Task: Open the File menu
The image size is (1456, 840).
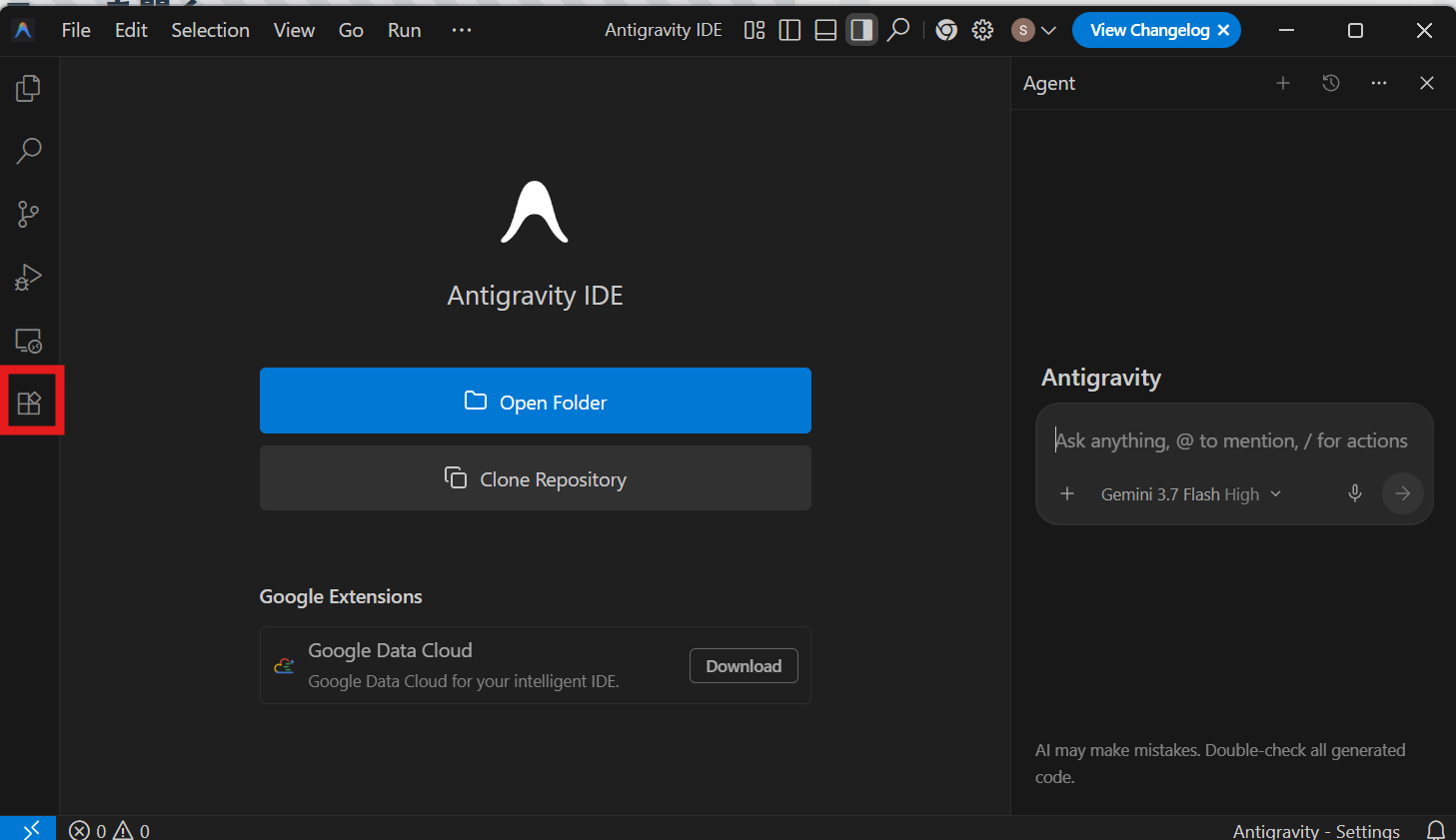Action: click(76, 30)
